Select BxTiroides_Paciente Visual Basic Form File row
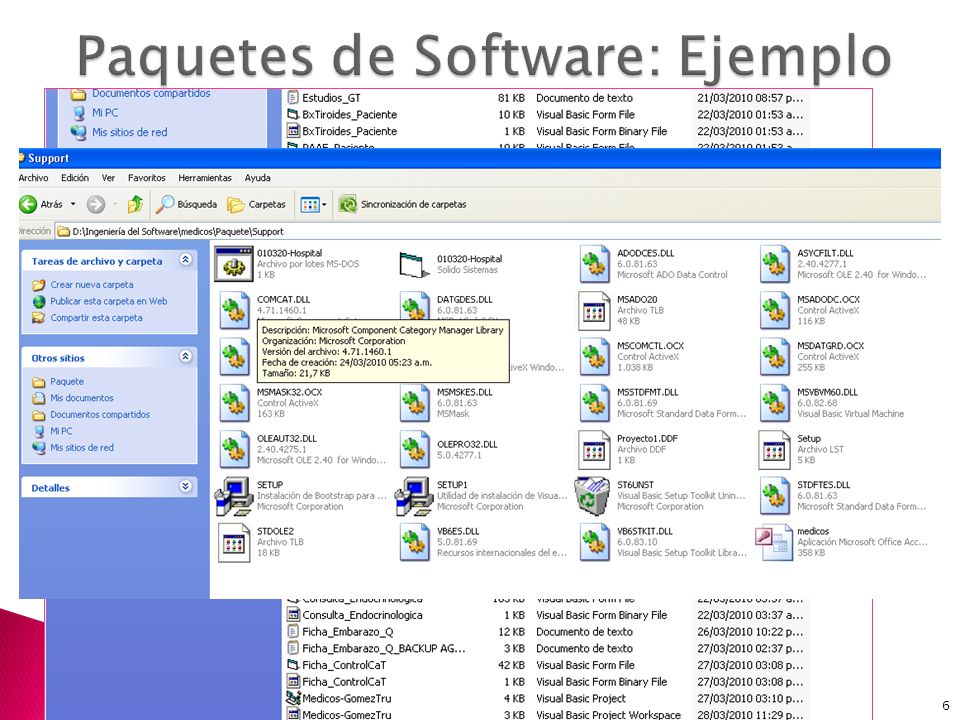 coord(545,114)
